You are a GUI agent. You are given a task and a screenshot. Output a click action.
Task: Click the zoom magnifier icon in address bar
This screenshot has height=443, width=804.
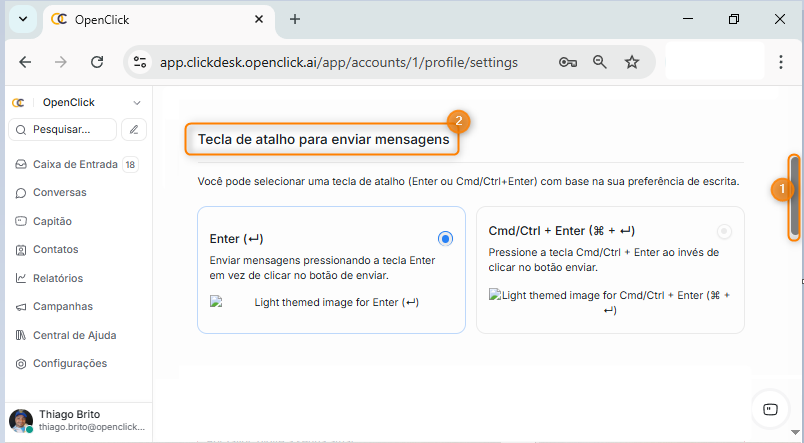tap(600, 62)
